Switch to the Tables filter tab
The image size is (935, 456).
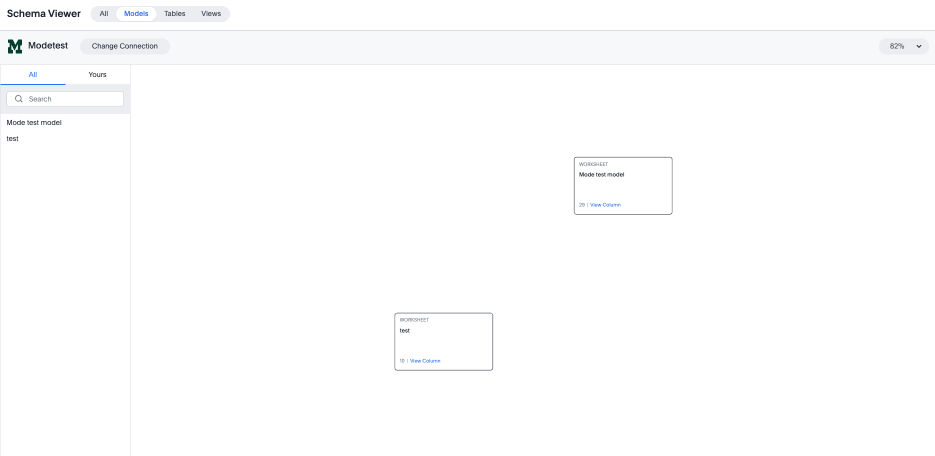[x=175, y=14]
